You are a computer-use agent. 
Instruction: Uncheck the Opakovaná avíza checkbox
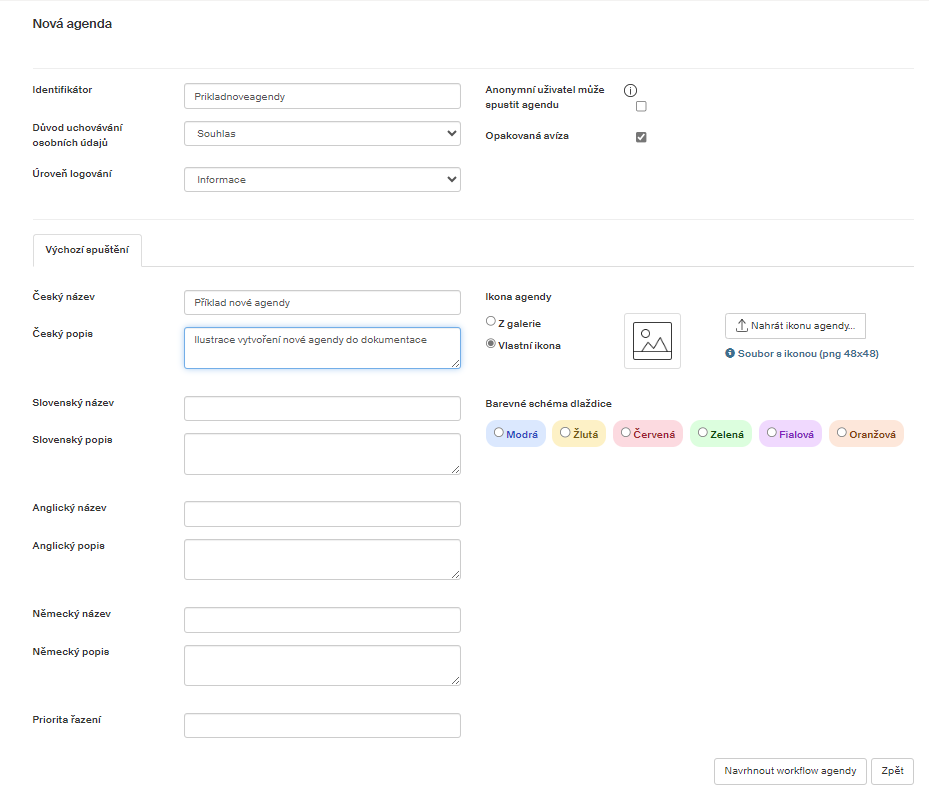(x=641, y=137)
